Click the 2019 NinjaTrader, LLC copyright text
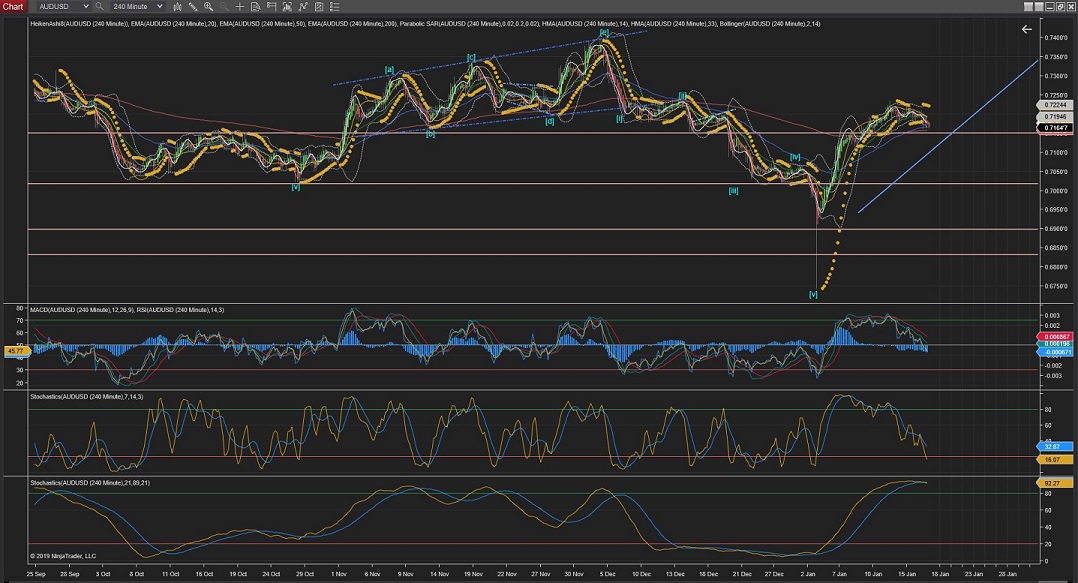1078x583 pixels. pos(63,556)
